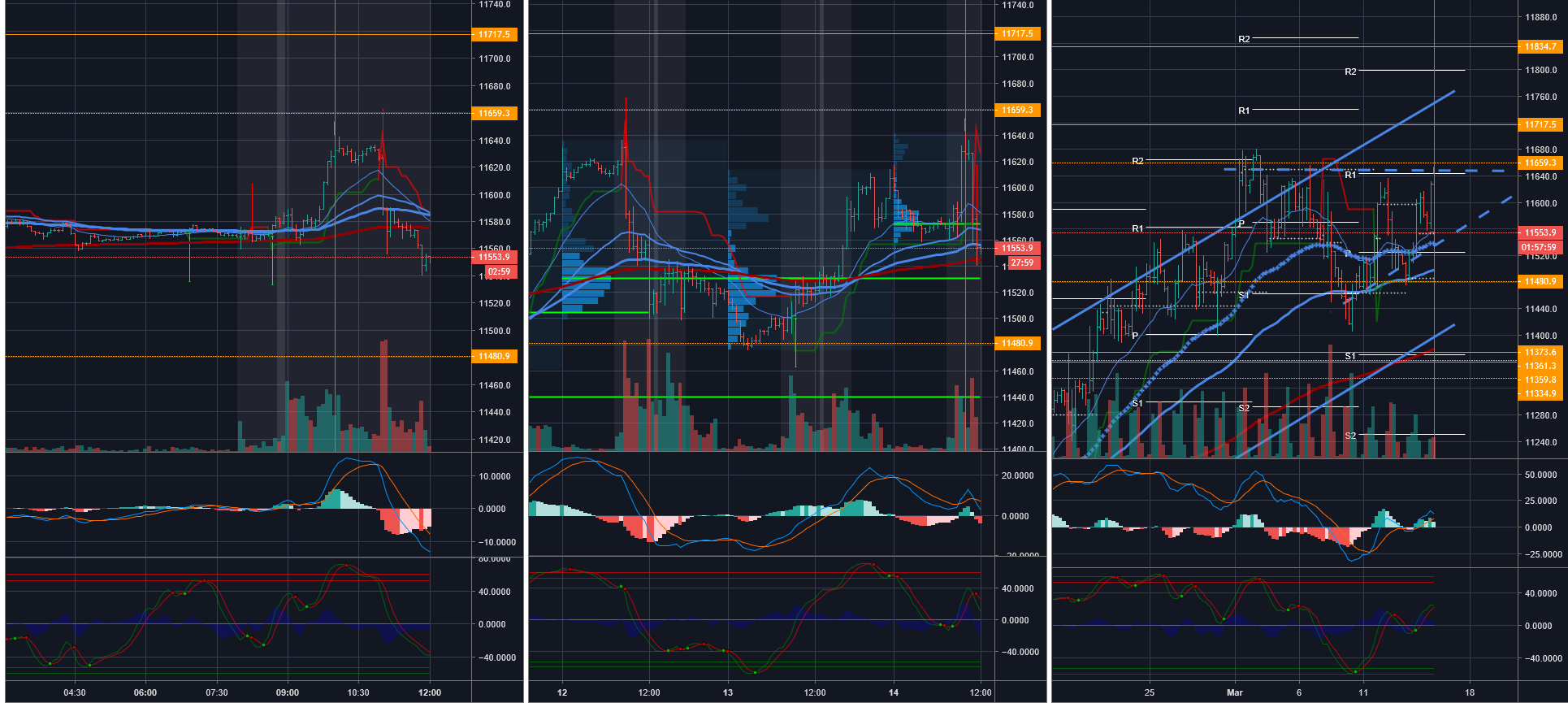This screenshot has height=703, width=1568.
Task: Select the 11480.9 price tag in the right chart
Action: coord(1540,281)
